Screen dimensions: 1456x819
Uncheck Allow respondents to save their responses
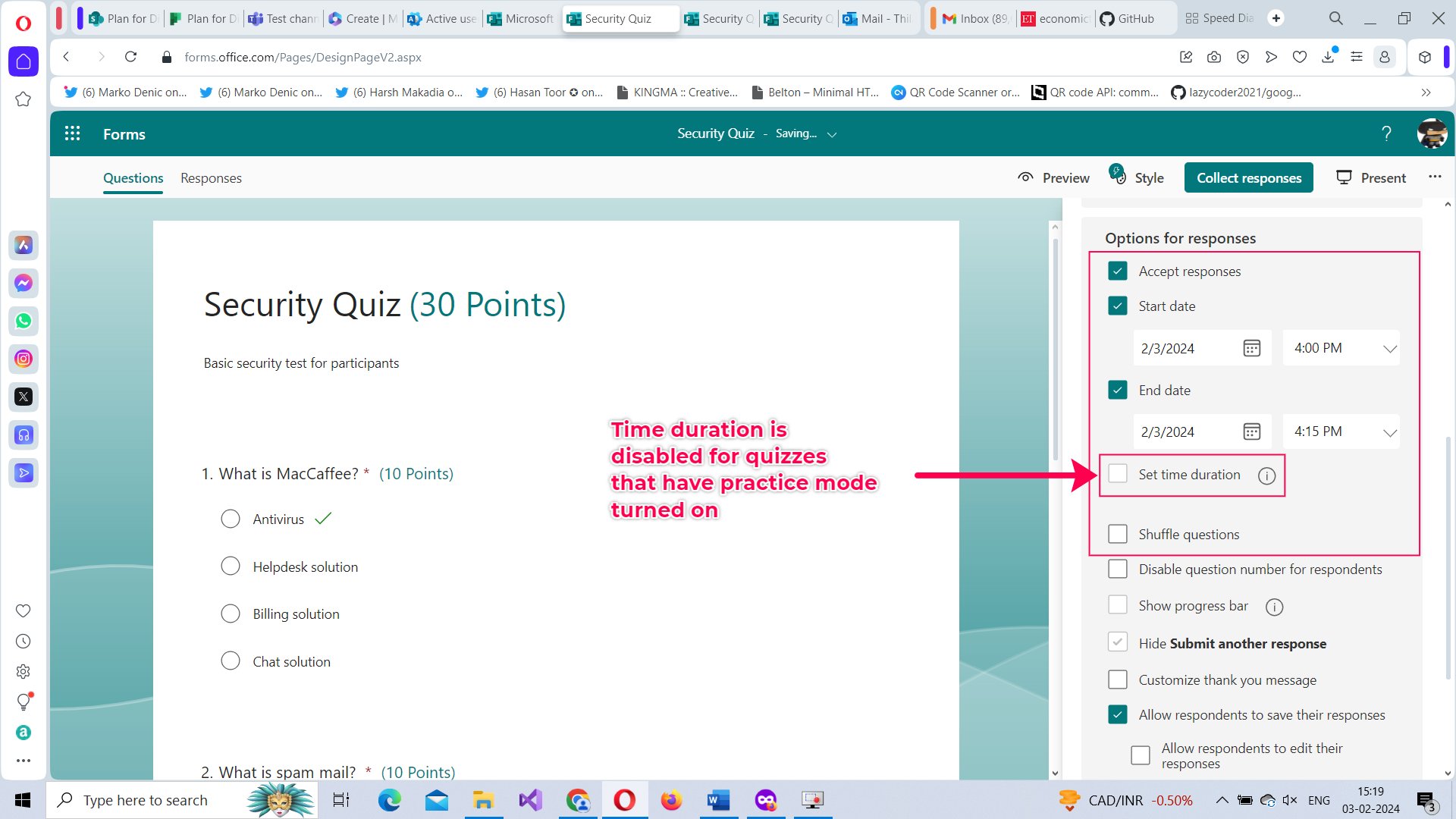(x=1118, y=715)
